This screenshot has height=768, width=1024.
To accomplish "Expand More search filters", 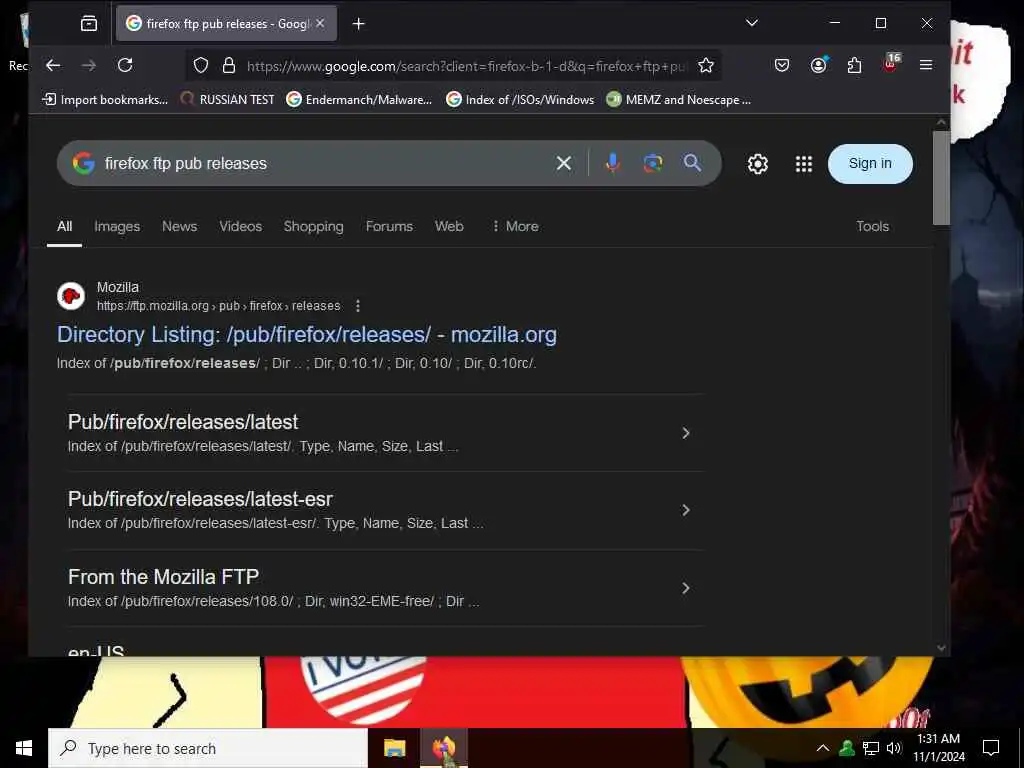I will click(x=515, y=226).
